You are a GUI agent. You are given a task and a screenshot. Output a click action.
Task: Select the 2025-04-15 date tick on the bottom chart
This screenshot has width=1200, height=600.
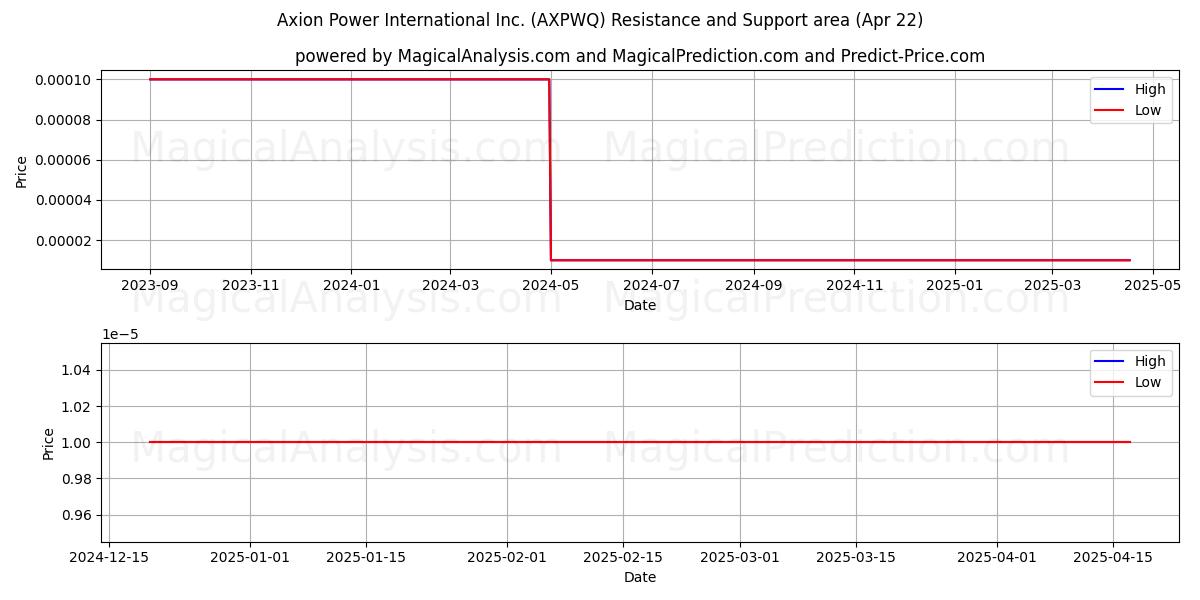click(x=1113, y=556)
